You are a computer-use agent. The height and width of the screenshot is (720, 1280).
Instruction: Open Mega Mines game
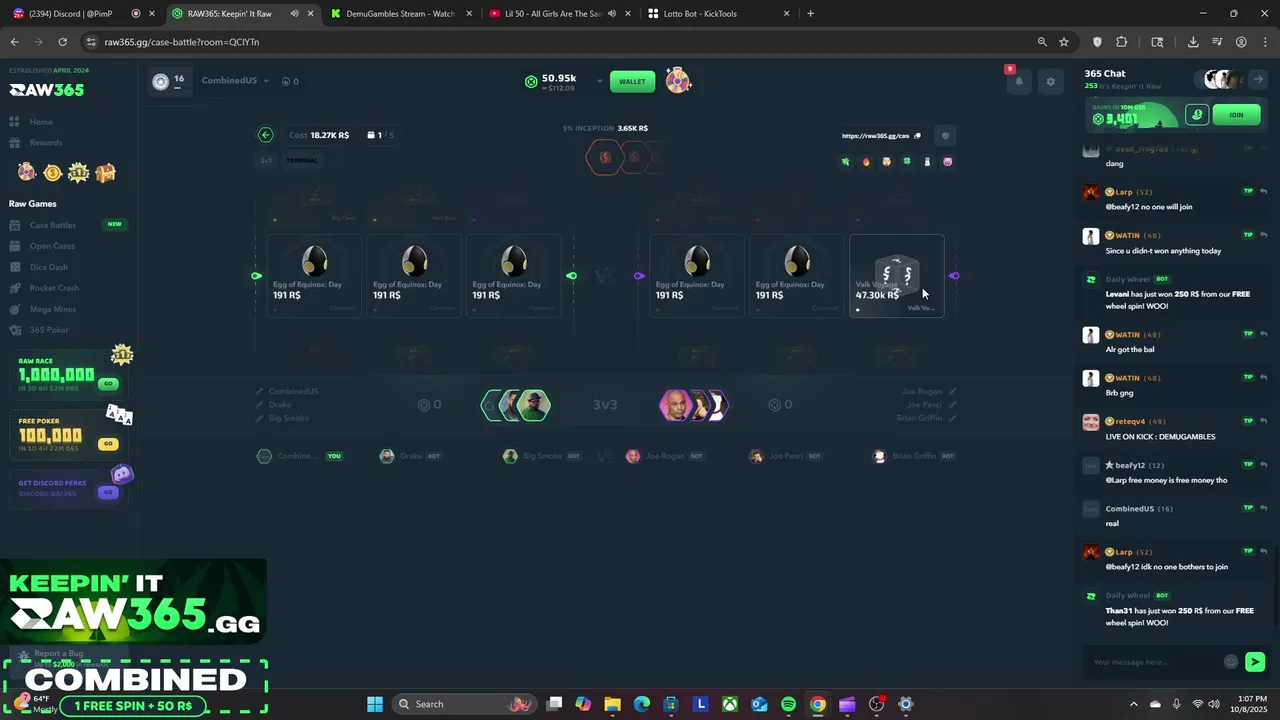(x=53, y=309)
